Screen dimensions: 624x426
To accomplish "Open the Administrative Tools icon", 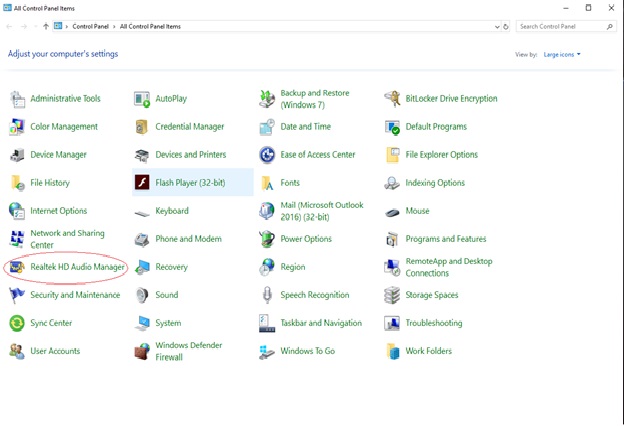I will (x=18, y=99).
